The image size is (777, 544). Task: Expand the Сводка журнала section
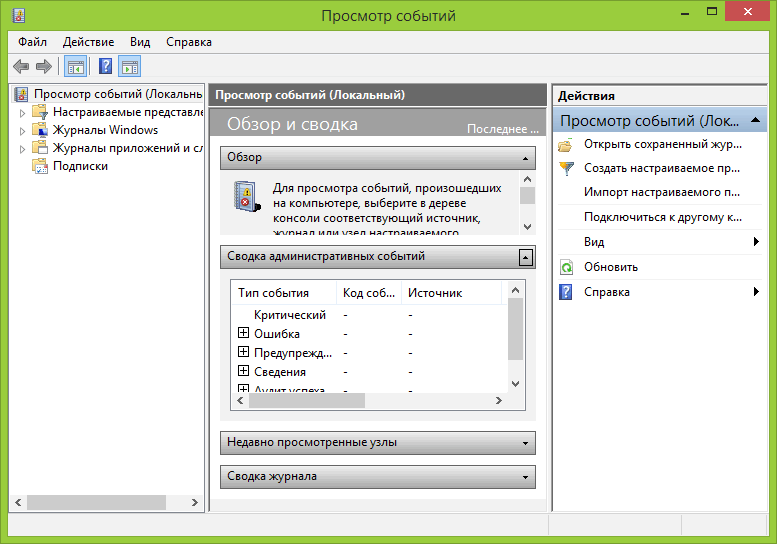click(x=525, y=477)
